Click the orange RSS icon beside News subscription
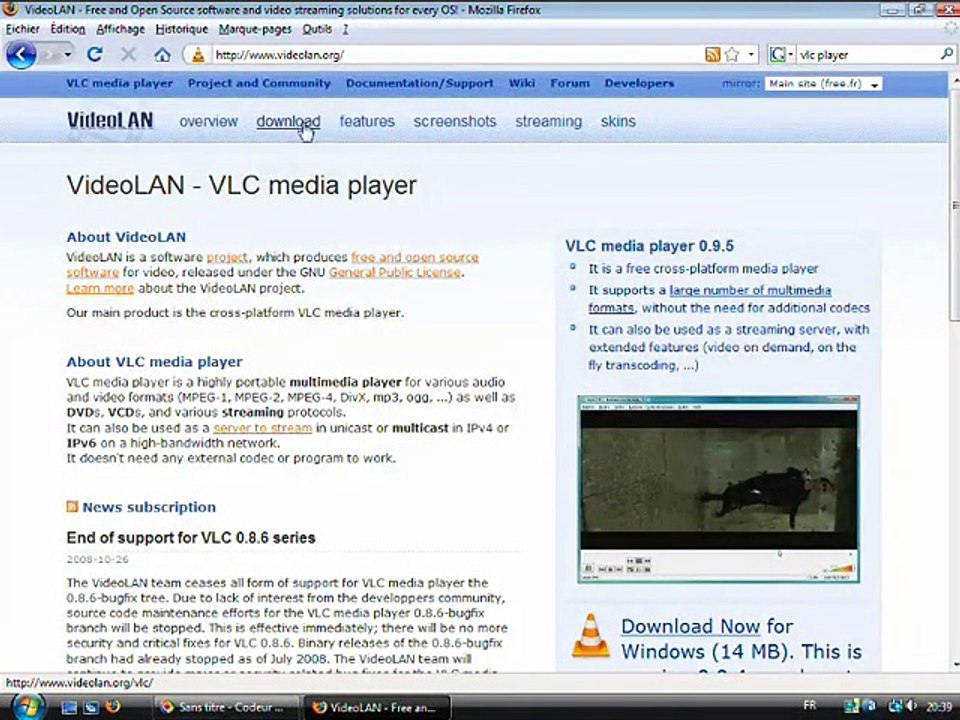Screen dimensions: 960x720 pyautogui.click(x=72, y=506)
